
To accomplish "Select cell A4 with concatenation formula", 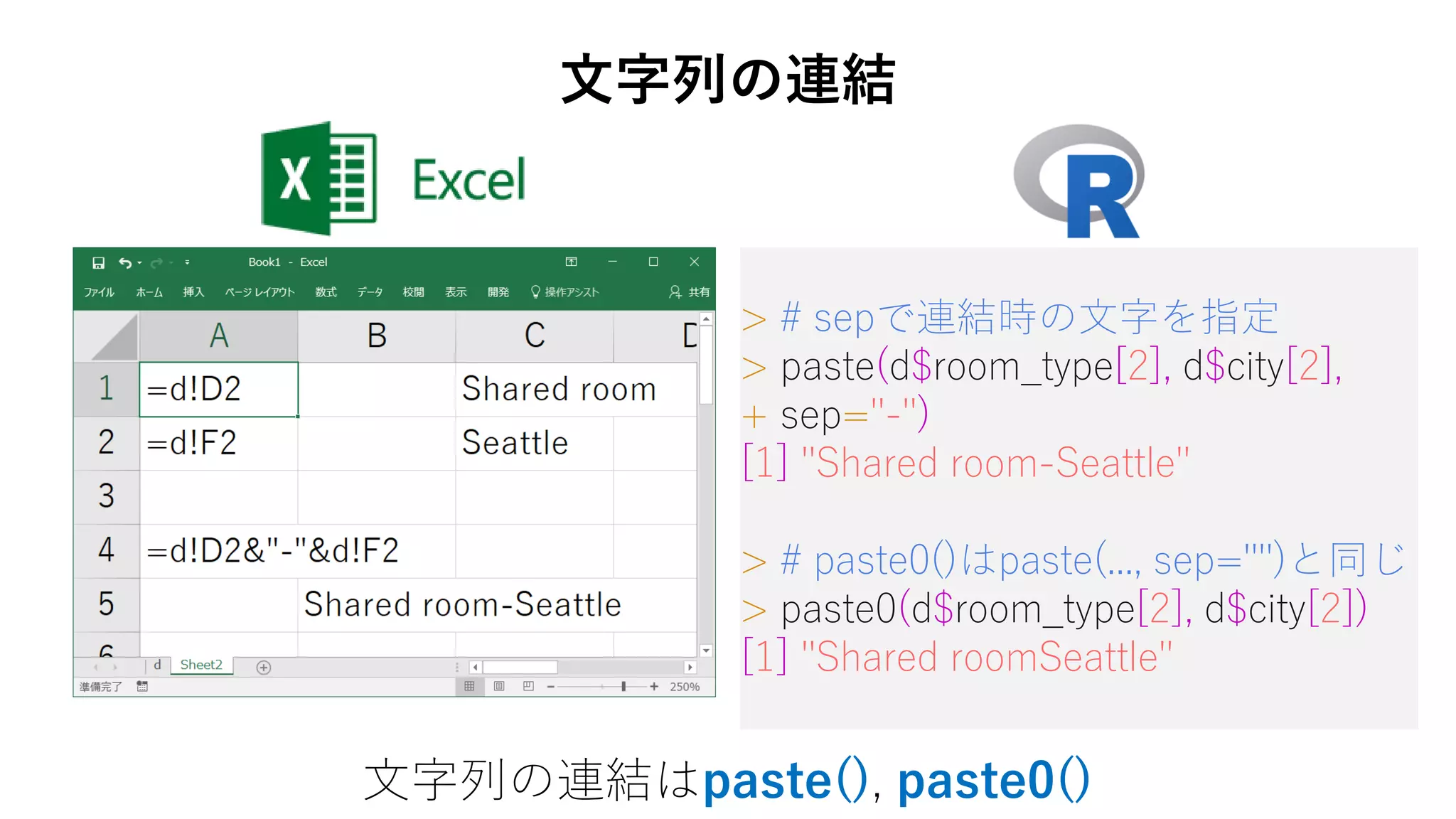I will 219,552.
